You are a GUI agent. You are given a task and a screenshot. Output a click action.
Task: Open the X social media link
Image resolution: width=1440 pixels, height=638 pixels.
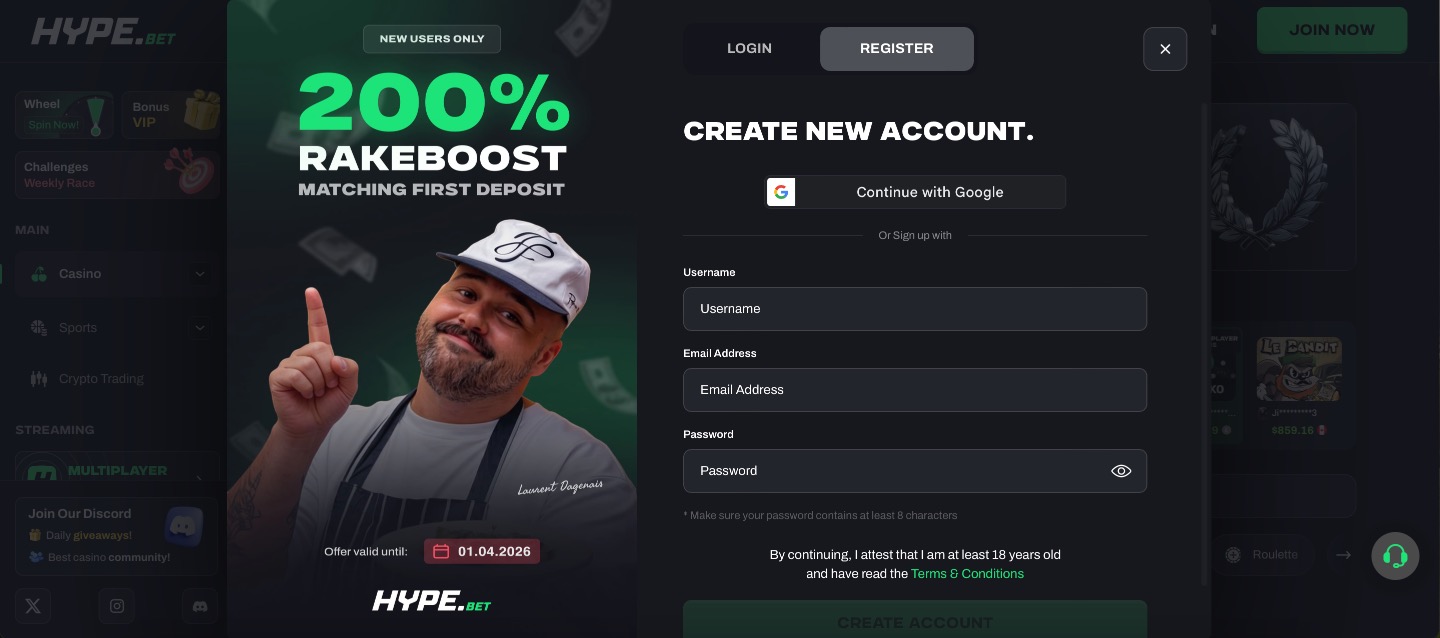(33, 606)
